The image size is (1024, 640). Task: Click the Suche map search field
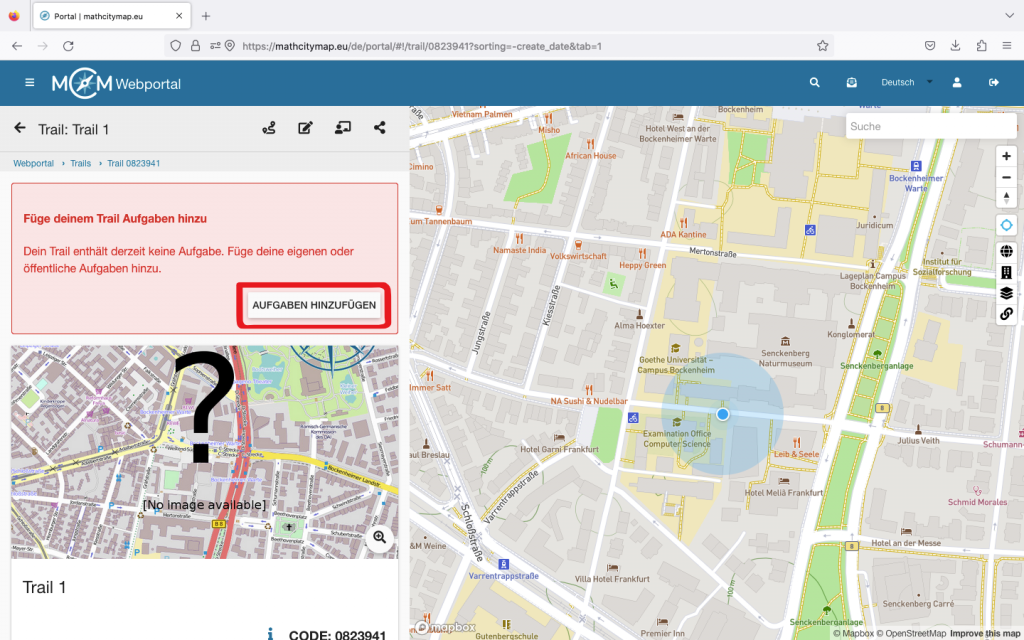click(930, 127)
